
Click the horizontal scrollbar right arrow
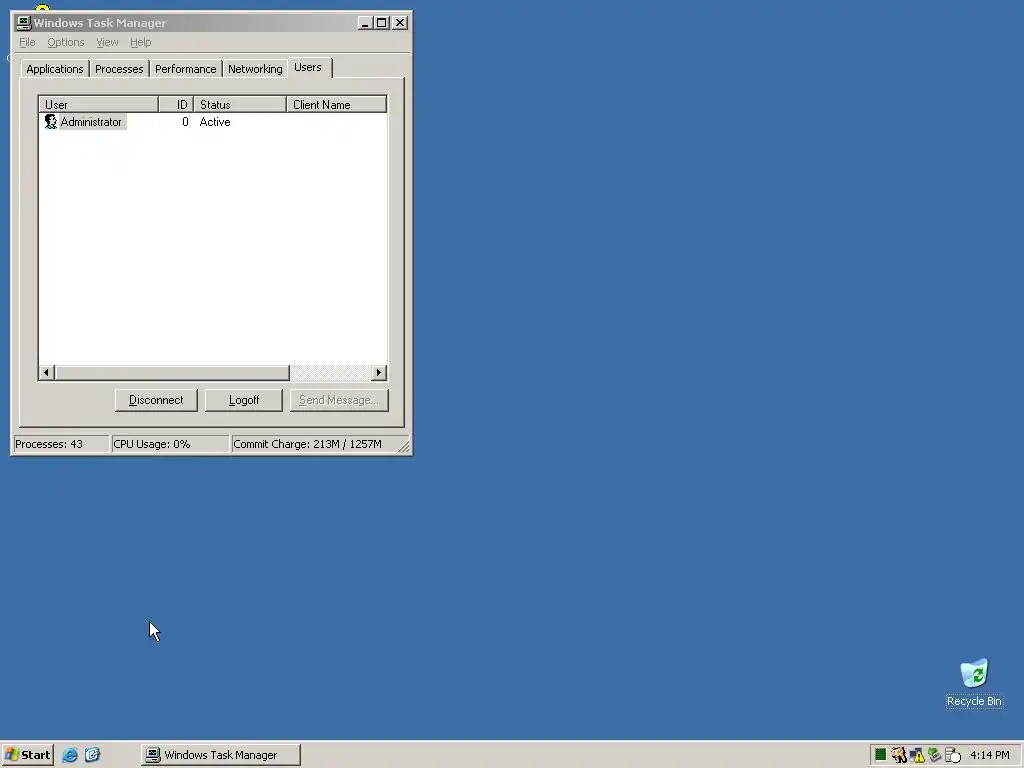click(379, 373)
